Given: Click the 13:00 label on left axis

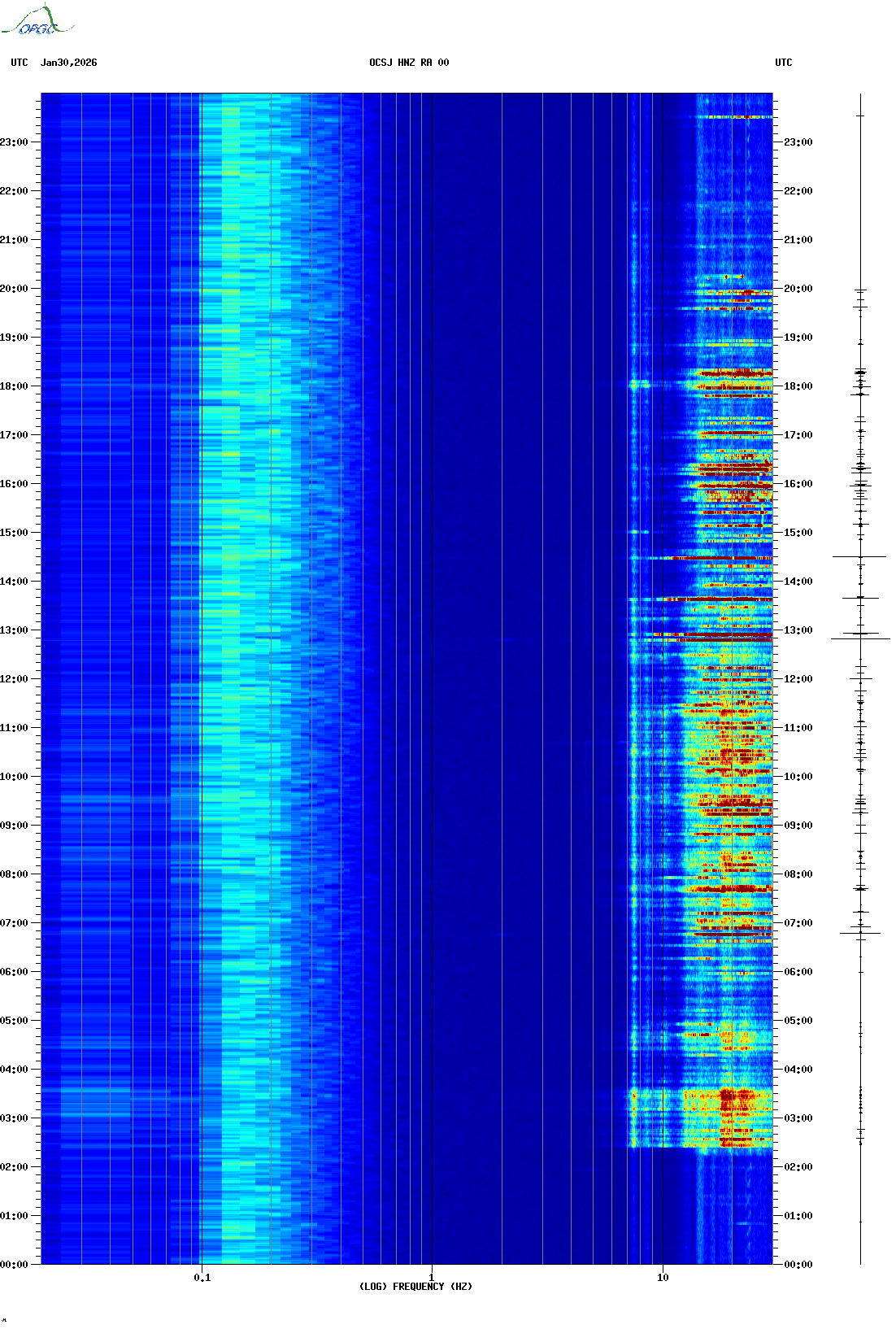Looking at the screenshot, I should [14, 630].
